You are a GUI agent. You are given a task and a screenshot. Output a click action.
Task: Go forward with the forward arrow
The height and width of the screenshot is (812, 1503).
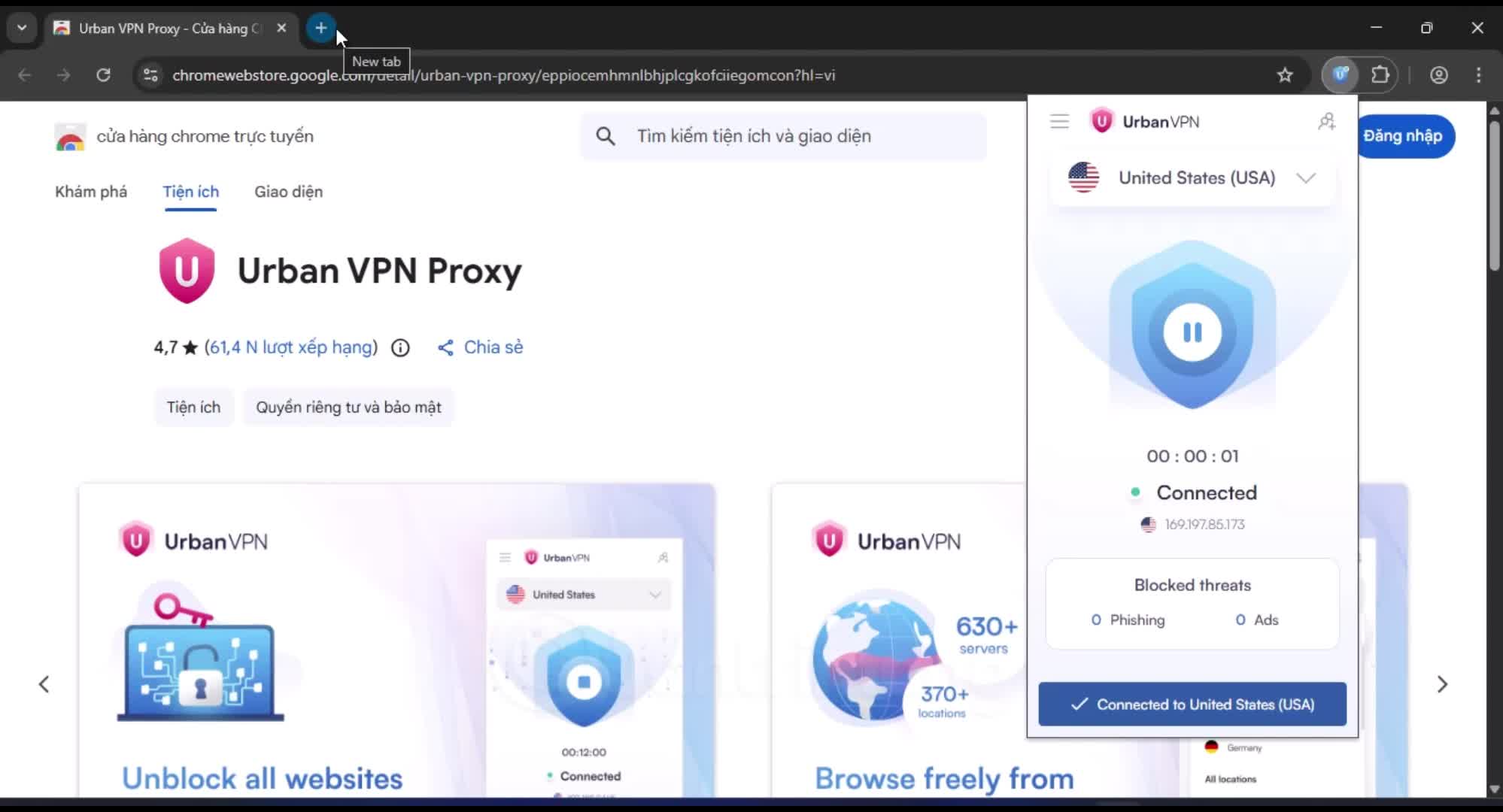click(64, 75)
